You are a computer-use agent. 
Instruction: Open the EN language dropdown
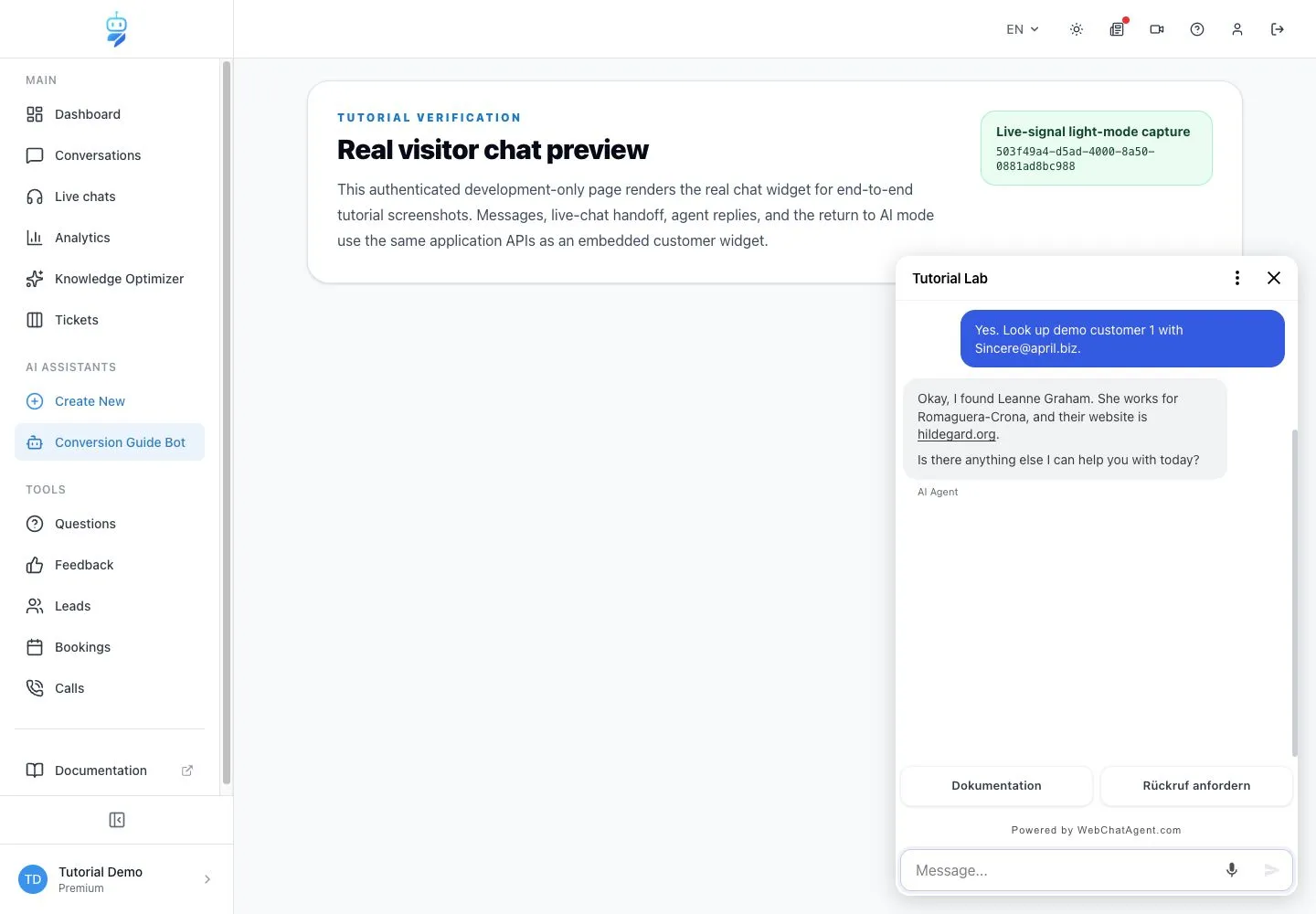1023,29
